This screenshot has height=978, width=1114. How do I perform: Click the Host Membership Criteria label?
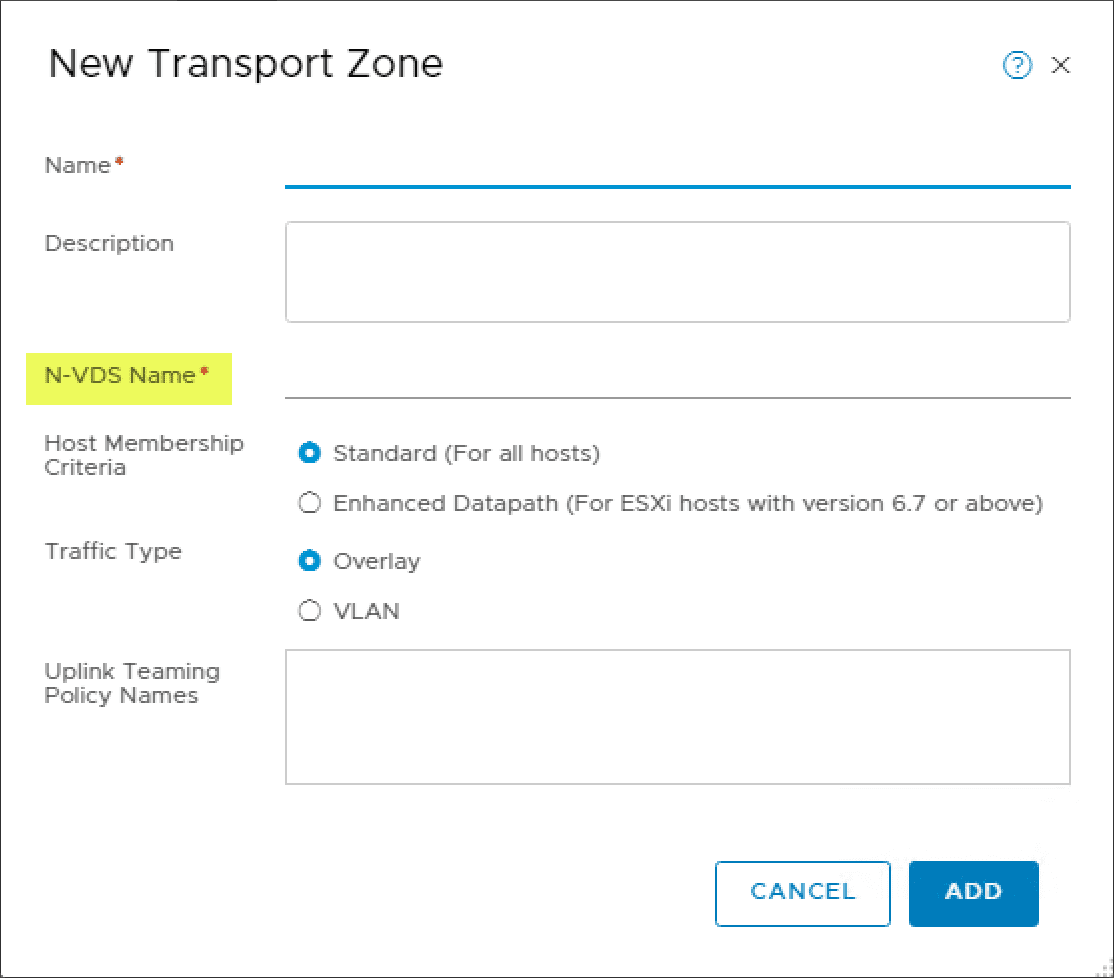coord(143,455)
